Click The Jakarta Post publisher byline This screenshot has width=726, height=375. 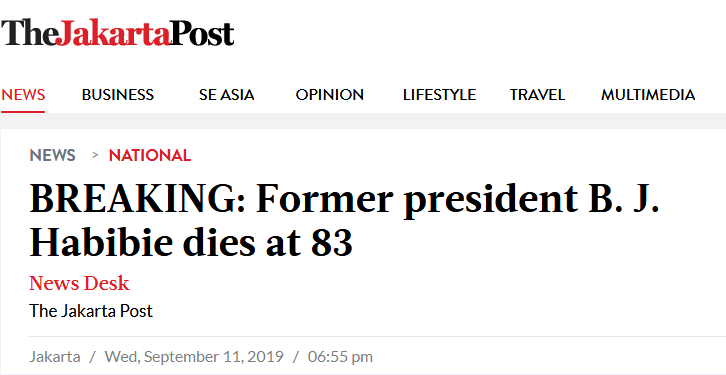[91, 311]
